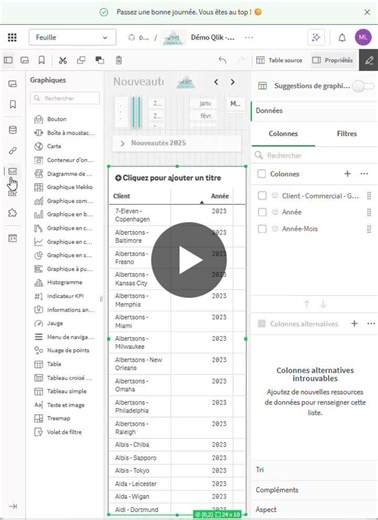Expand the Compléments section
The height and width of the screenshot is (520, 378).
[314, 490]
